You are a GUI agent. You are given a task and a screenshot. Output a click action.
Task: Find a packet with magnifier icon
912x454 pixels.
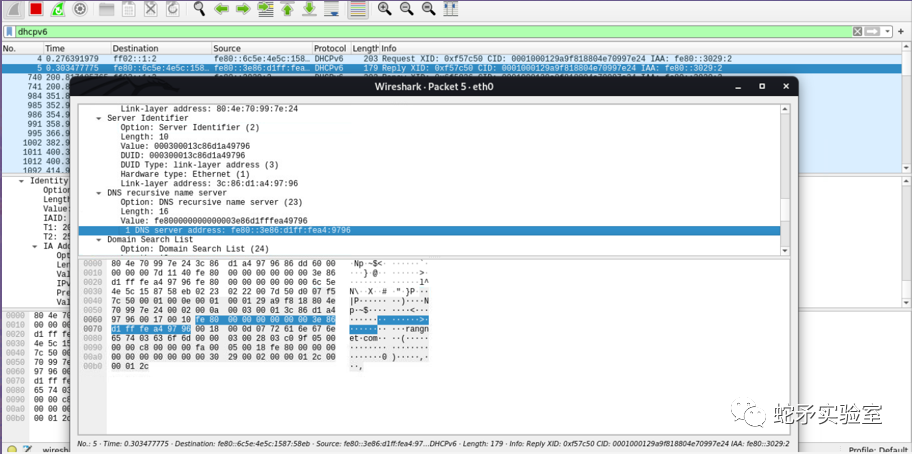pyautogui.click(x=199, y=9)
